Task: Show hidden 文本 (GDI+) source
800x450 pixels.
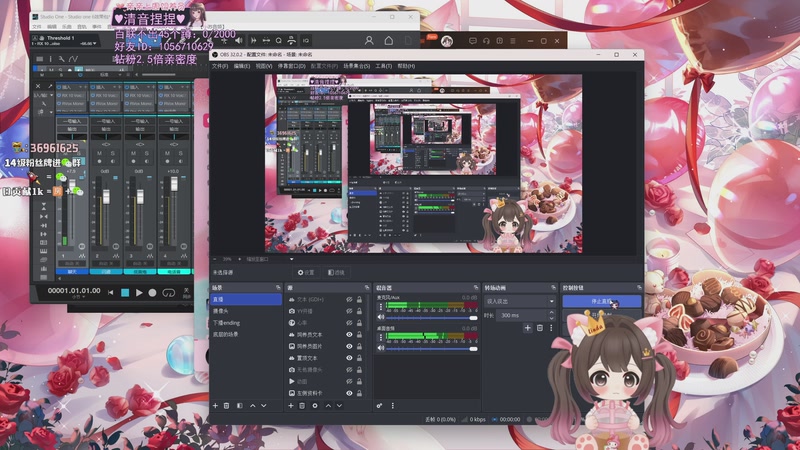Action: pyautogui.click(x=349, y=299)
